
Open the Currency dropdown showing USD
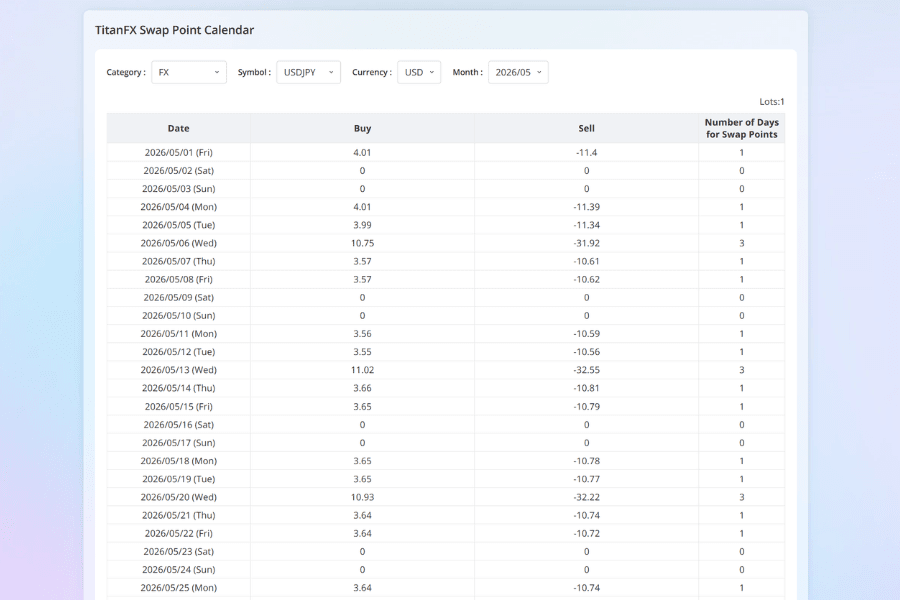click(x=419, y=72)
